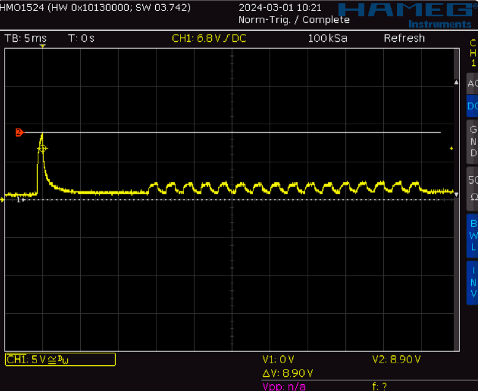478x391 pixels.
Task: Toggle the 50 Ω input impedance
Action: 472,189
